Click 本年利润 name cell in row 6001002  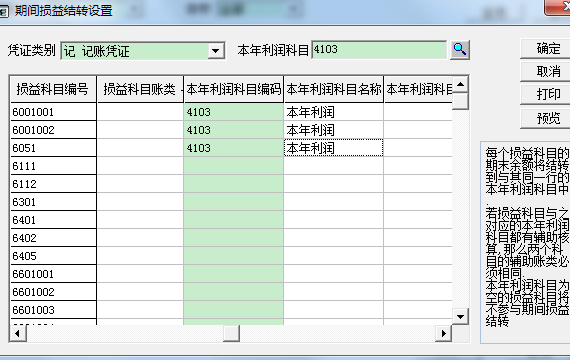pos(334,130)
